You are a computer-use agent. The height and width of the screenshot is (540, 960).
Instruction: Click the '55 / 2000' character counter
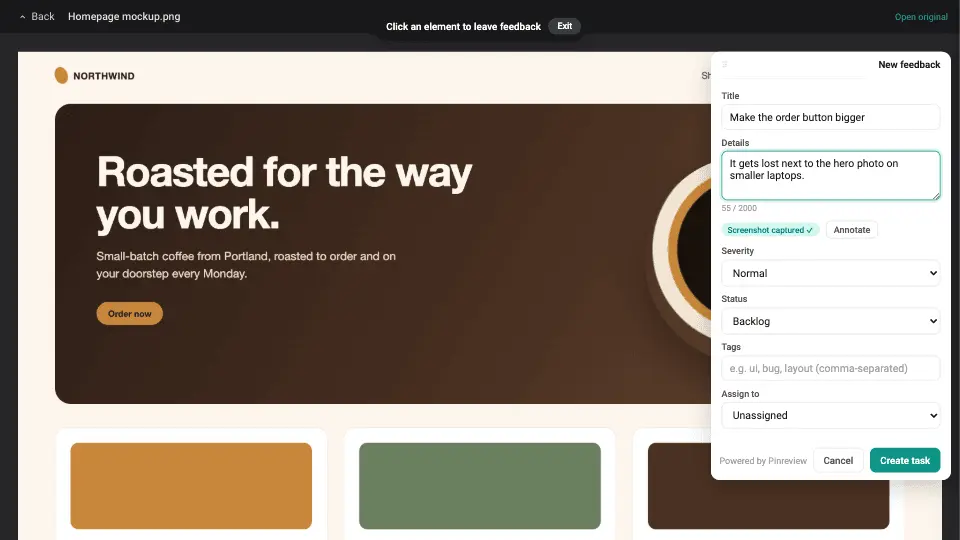(739, 208)
